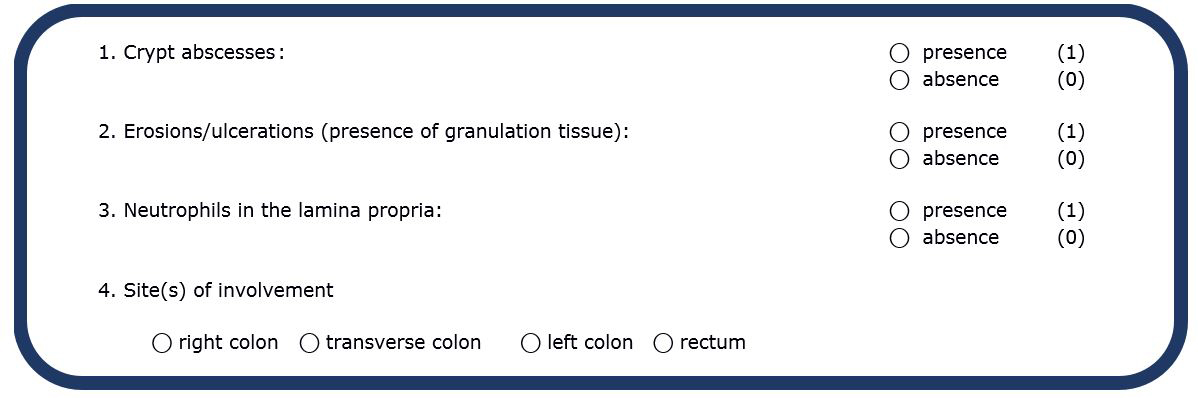Pick the rectum radio button
The width and height of the screenshot is (1198, 398).
pyautogui.click(x=663, y=344)
